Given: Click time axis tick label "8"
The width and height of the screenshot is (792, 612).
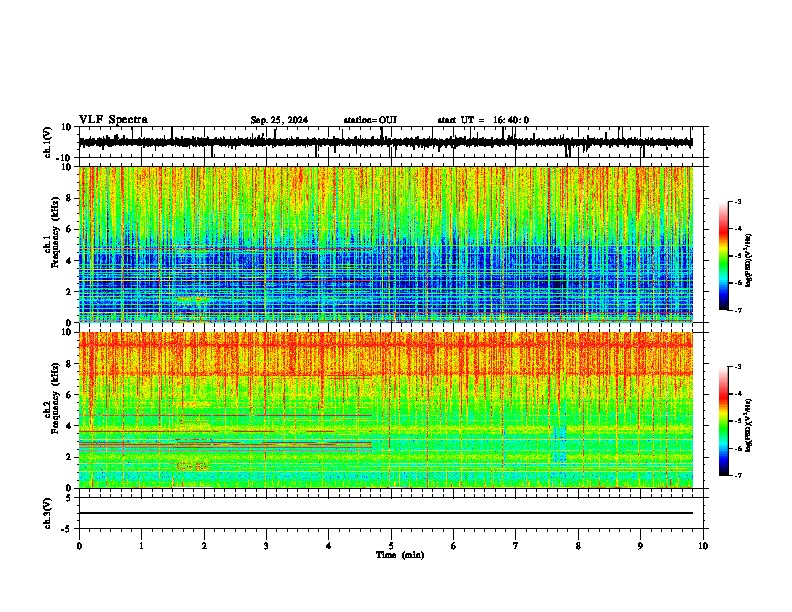Looking at the screenshot, I should pyautogui.click(x=578, y=546).
